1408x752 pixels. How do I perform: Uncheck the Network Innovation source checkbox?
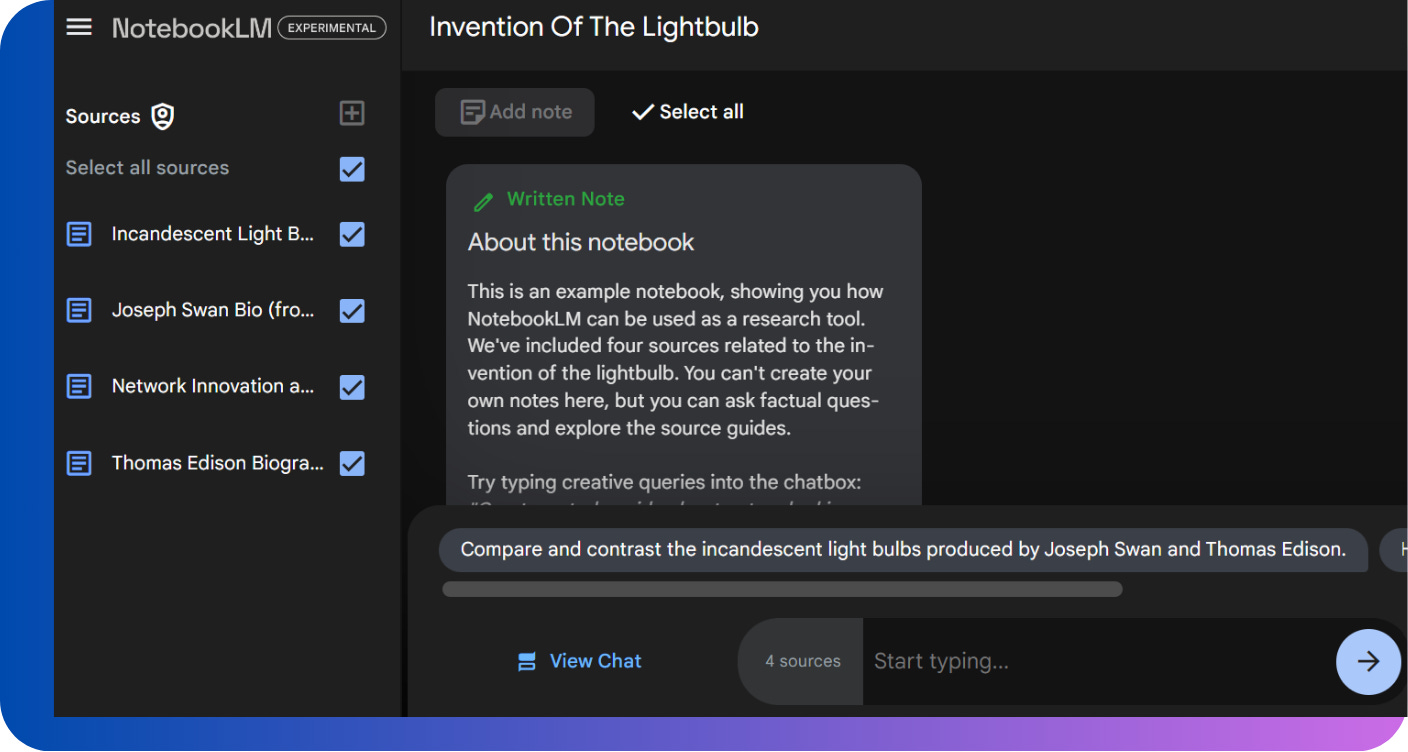tap(352, 387)
